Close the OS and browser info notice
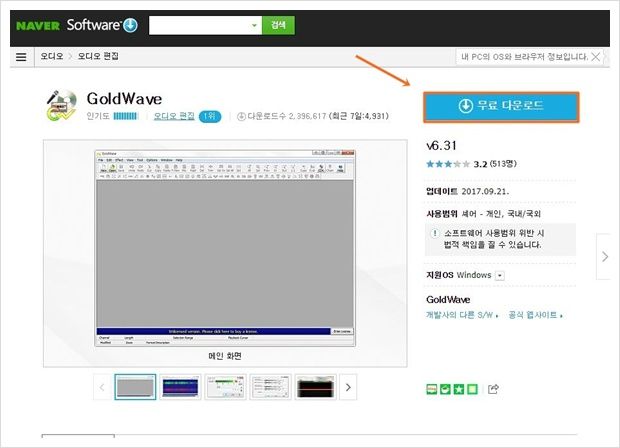This screenshot has height=448, width=620. tap(595, 57)
